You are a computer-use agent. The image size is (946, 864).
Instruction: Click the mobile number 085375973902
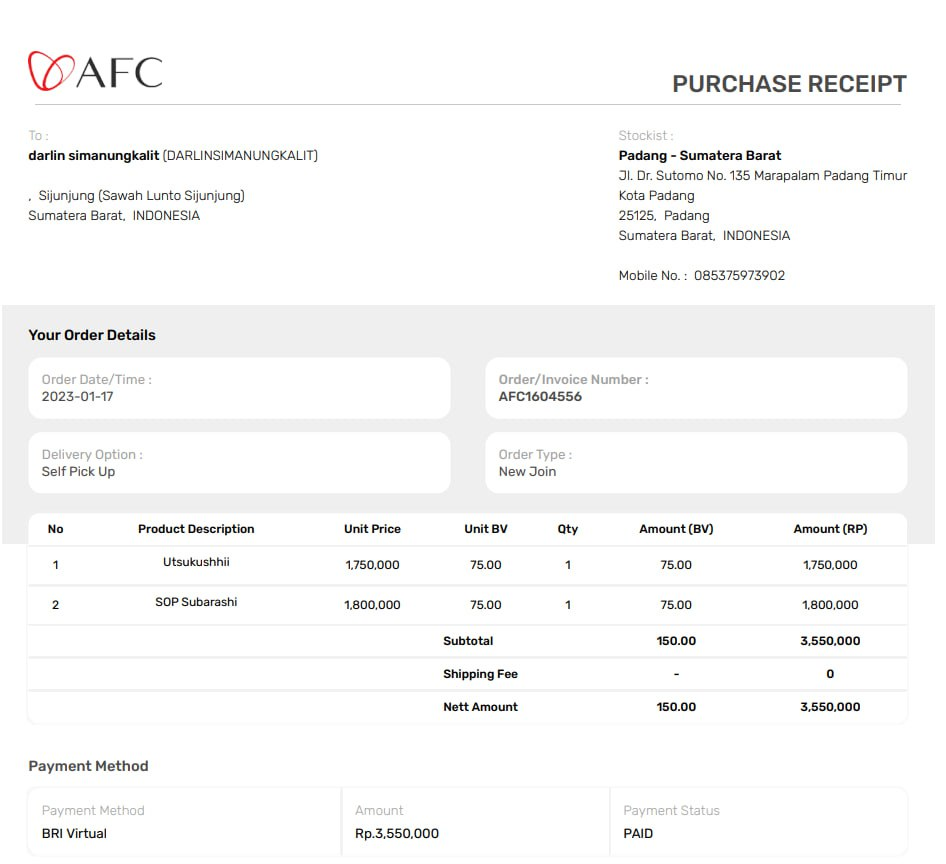tap(739, 275)
